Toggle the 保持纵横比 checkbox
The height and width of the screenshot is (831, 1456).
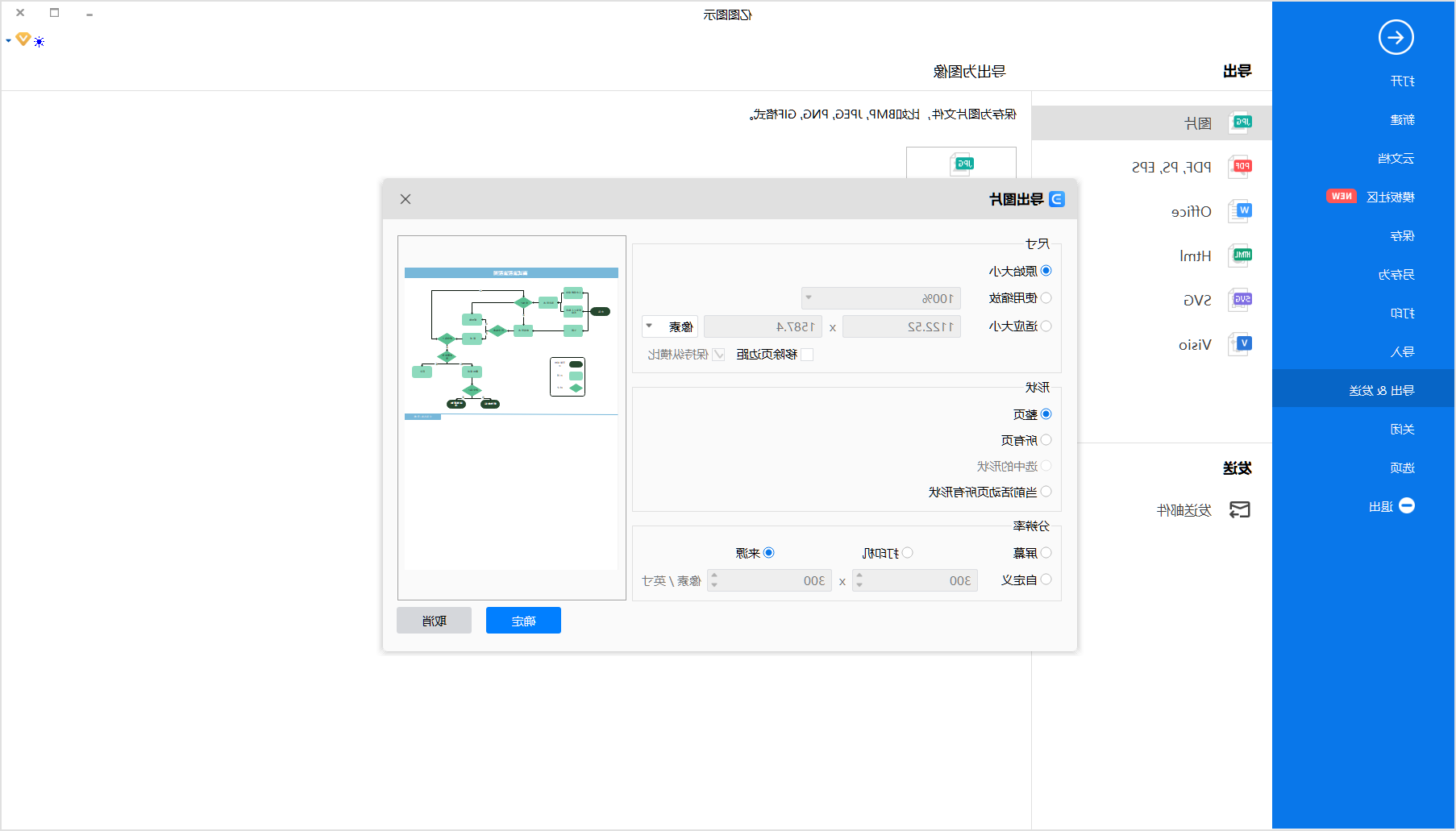[718, 355]
